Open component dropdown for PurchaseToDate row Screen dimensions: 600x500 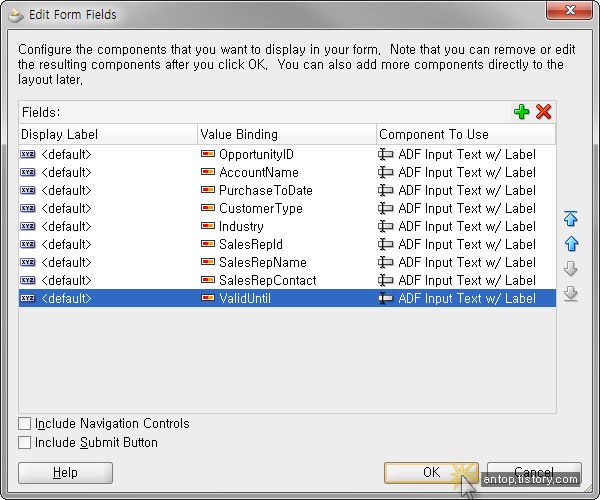click(x=466, y=190)
